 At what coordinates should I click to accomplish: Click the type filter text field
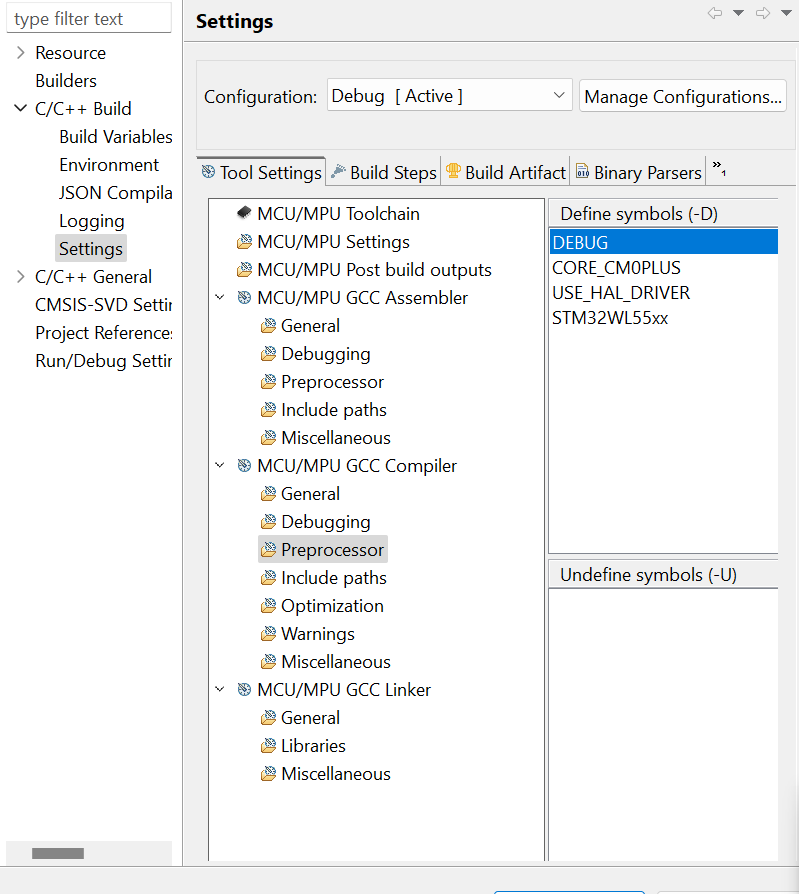tap(87, 19)
